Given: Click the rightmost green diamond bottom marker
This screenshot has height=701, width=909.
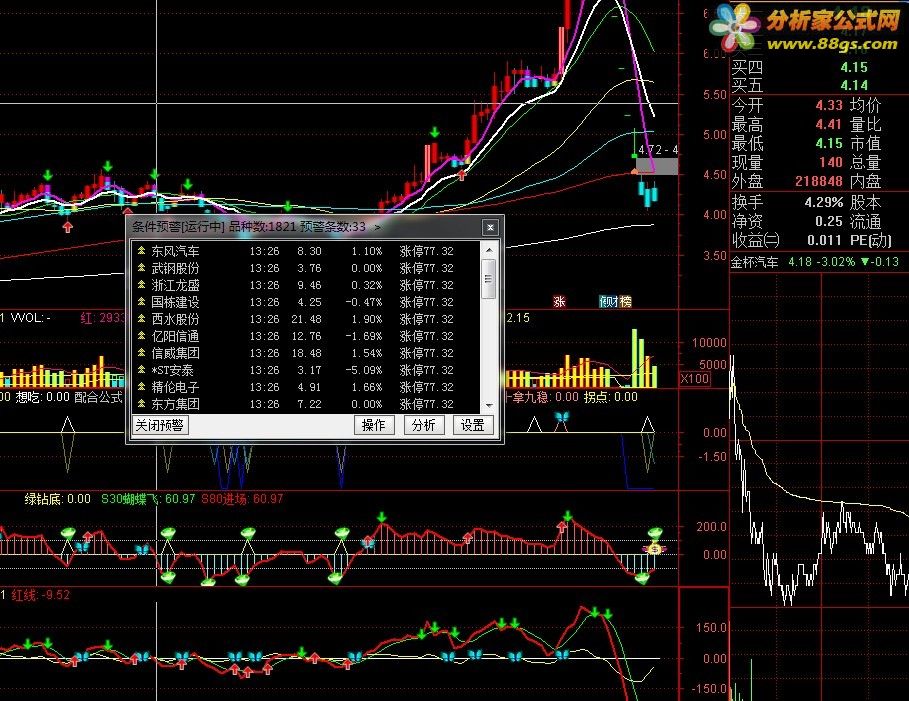Looking at the screenshot, I should (x=642, y=577).
